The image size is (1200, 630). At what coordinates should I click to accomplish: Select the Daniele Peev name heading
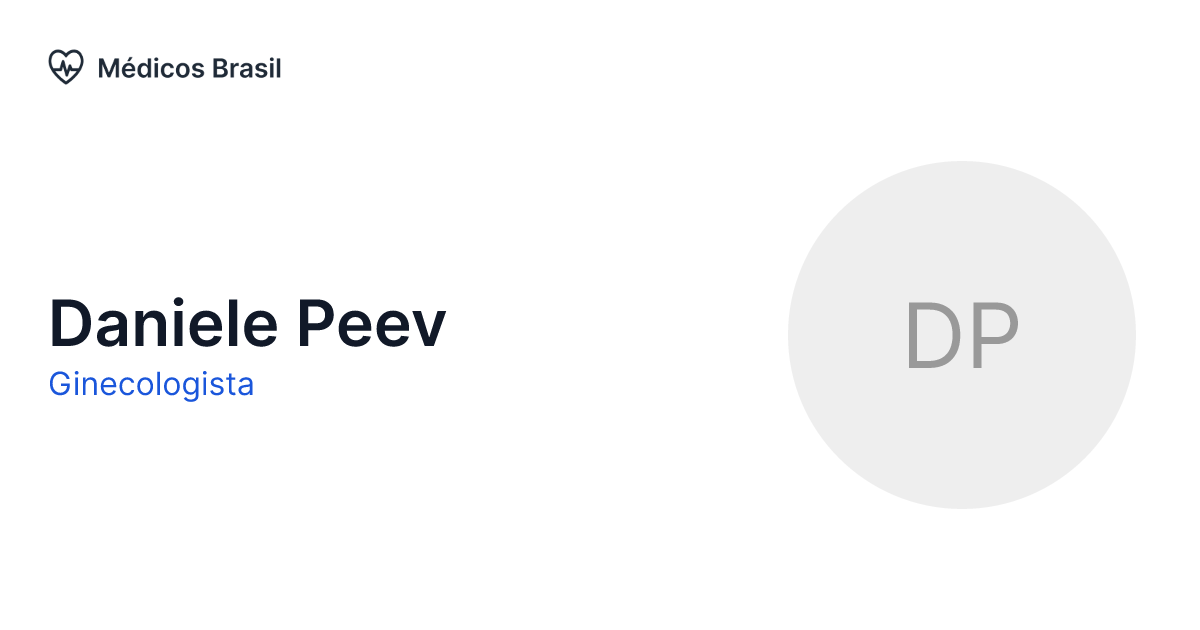pos(247,323)
